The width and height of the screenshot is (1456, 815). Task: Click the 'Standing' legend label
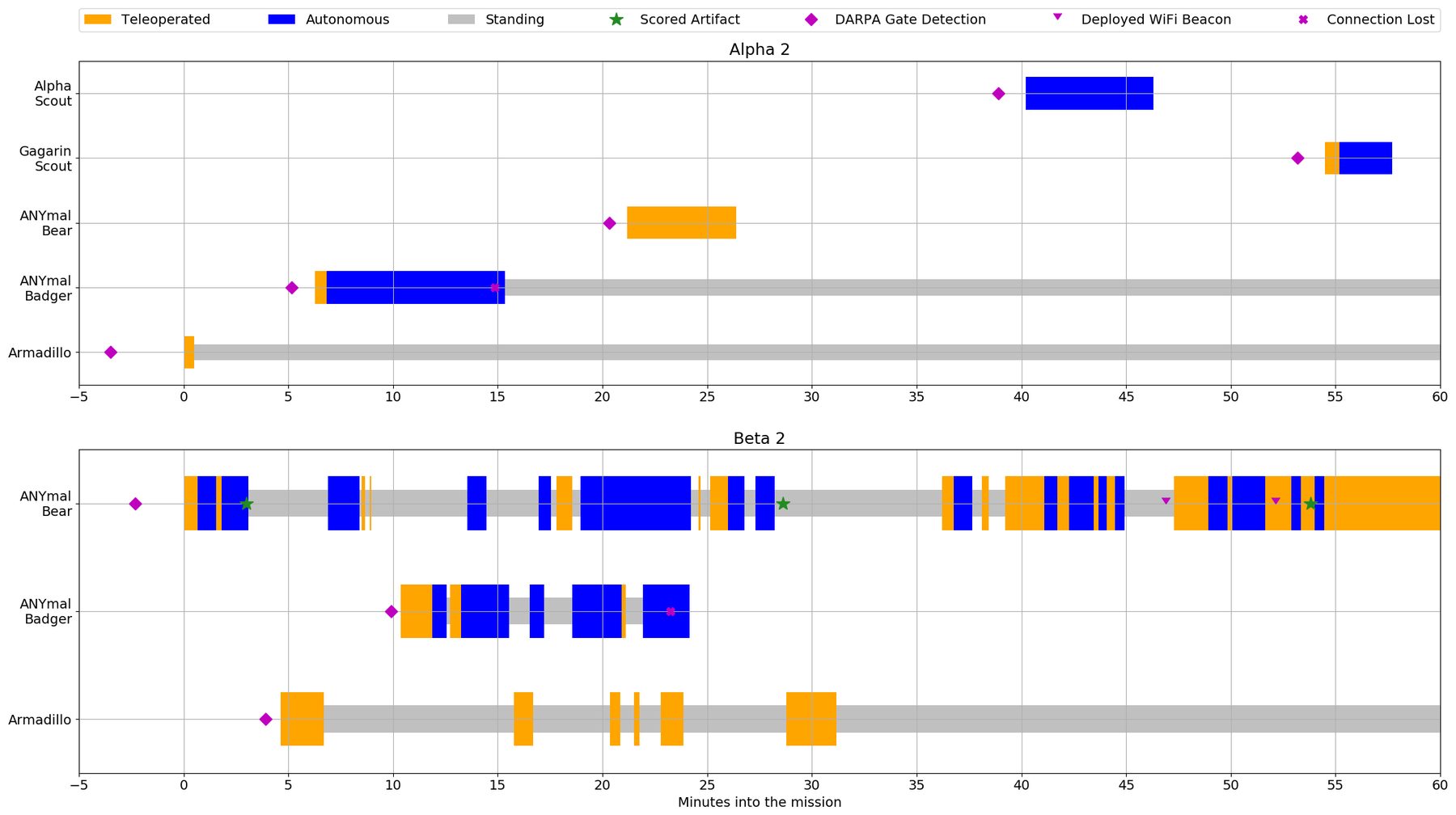514,19
